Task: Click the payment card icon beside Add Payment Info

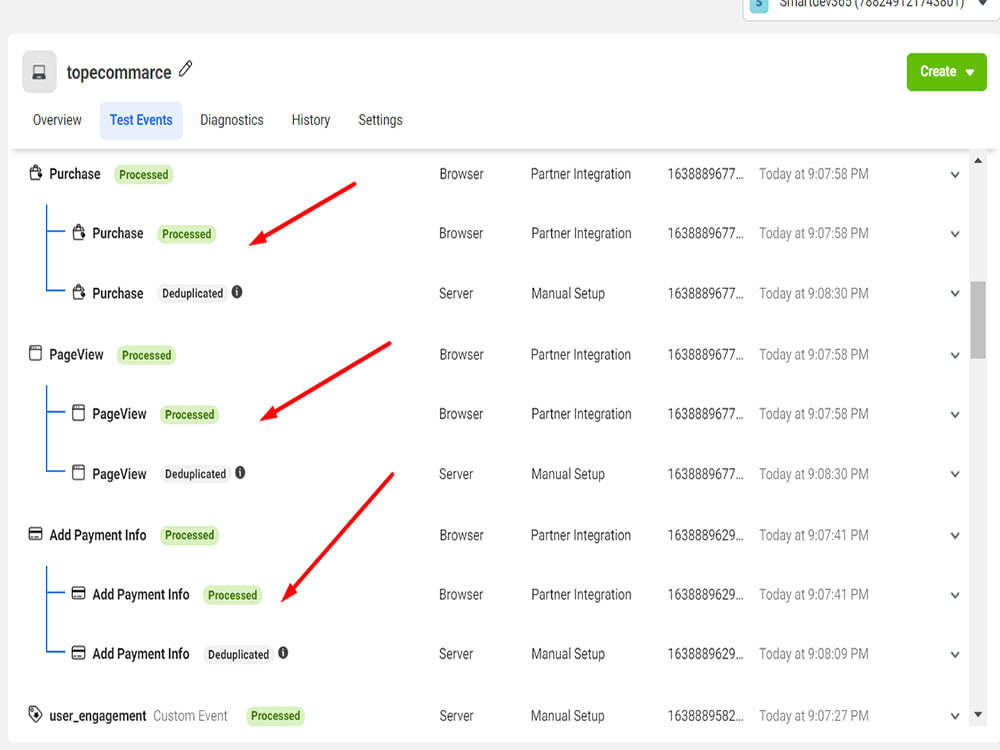Action: (35, 535)
